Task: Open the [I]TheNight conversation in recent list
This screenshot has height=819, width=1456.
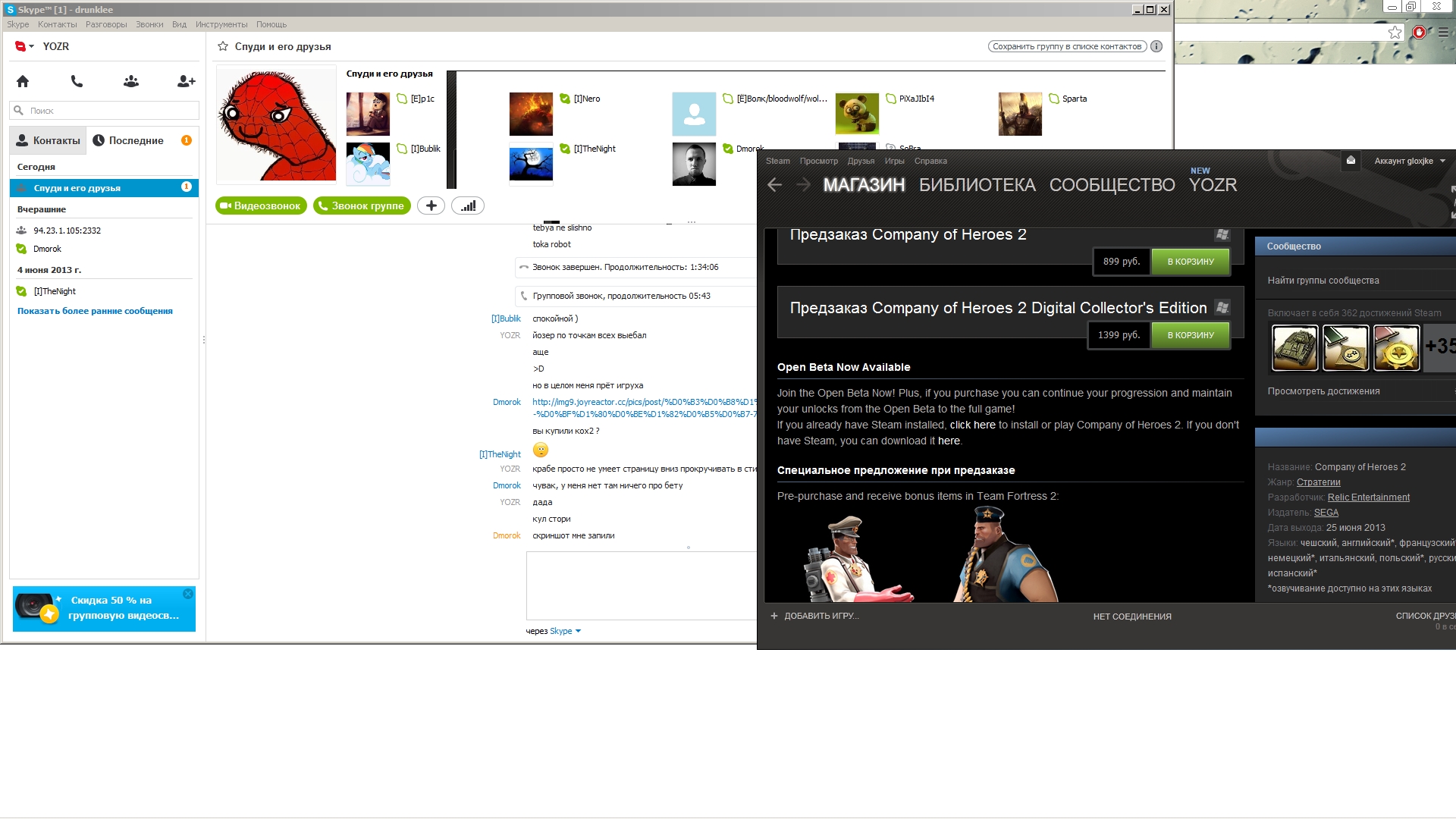Action: point(55,291)
